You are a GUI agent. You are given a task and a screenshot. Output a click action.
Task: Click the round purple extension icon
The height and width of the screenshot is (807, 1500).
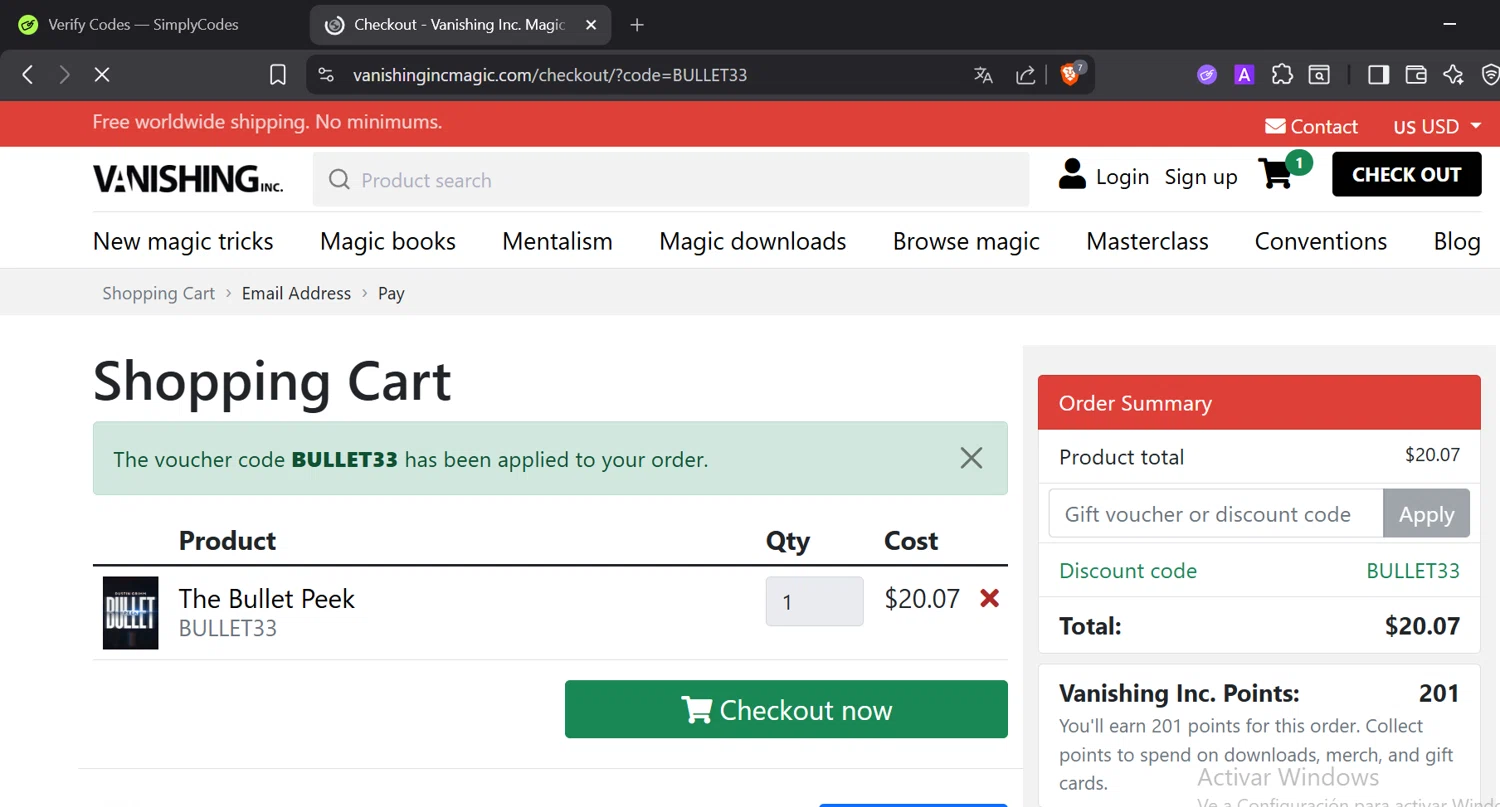(x=1207, y=75)
